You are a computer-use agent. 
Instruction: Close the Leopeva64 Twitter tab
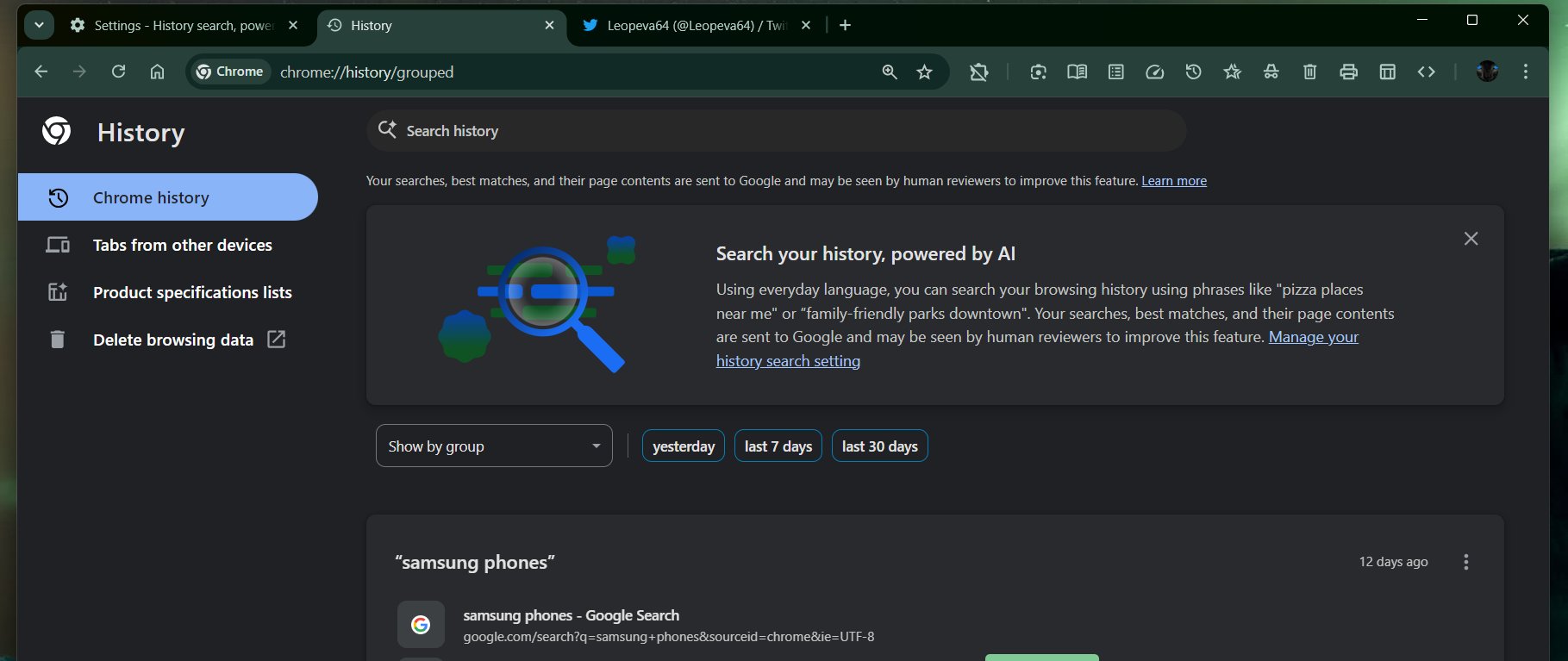[806, 26]
